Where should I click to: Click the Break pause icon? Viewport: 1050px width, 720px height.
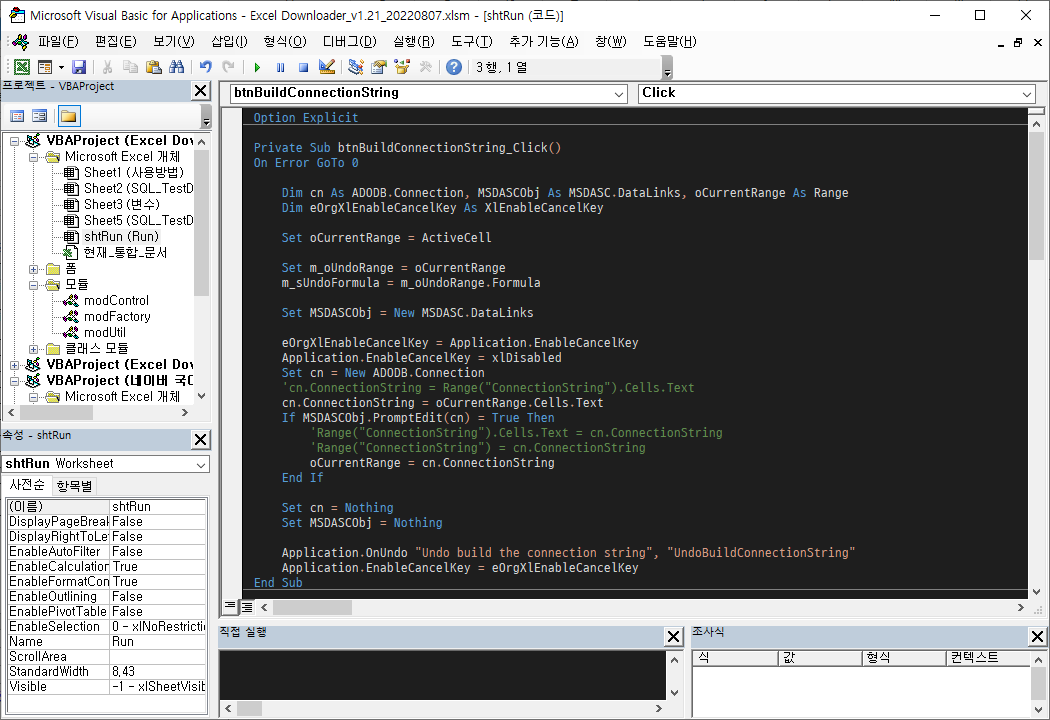(281, 67)
